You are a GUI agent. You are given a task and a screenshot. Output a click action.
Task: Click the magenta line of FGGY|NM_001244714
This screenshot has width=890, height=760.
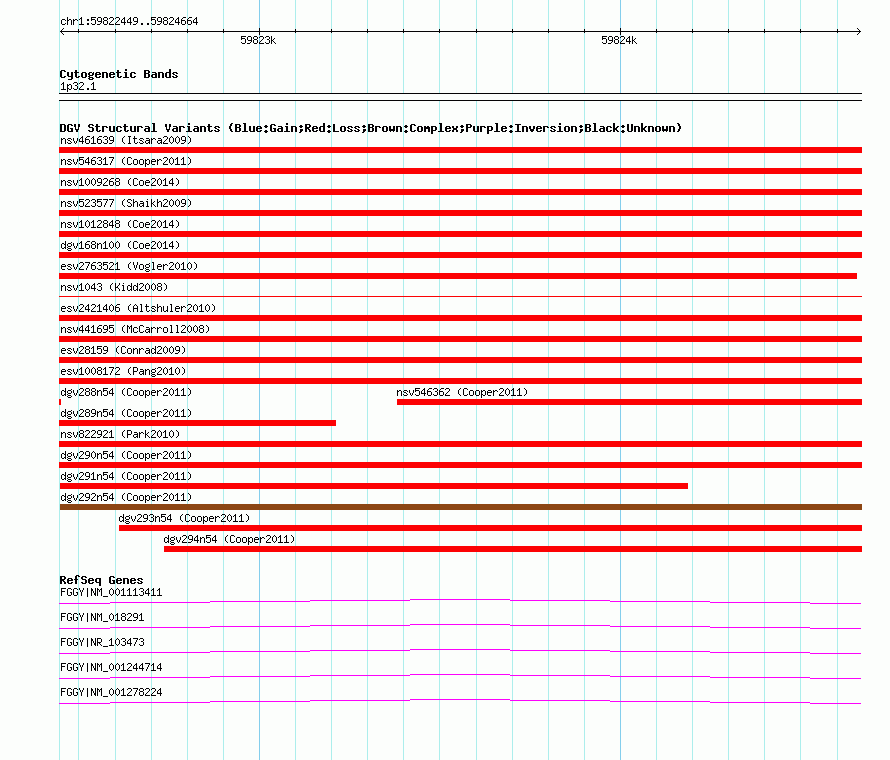point(460,676)
